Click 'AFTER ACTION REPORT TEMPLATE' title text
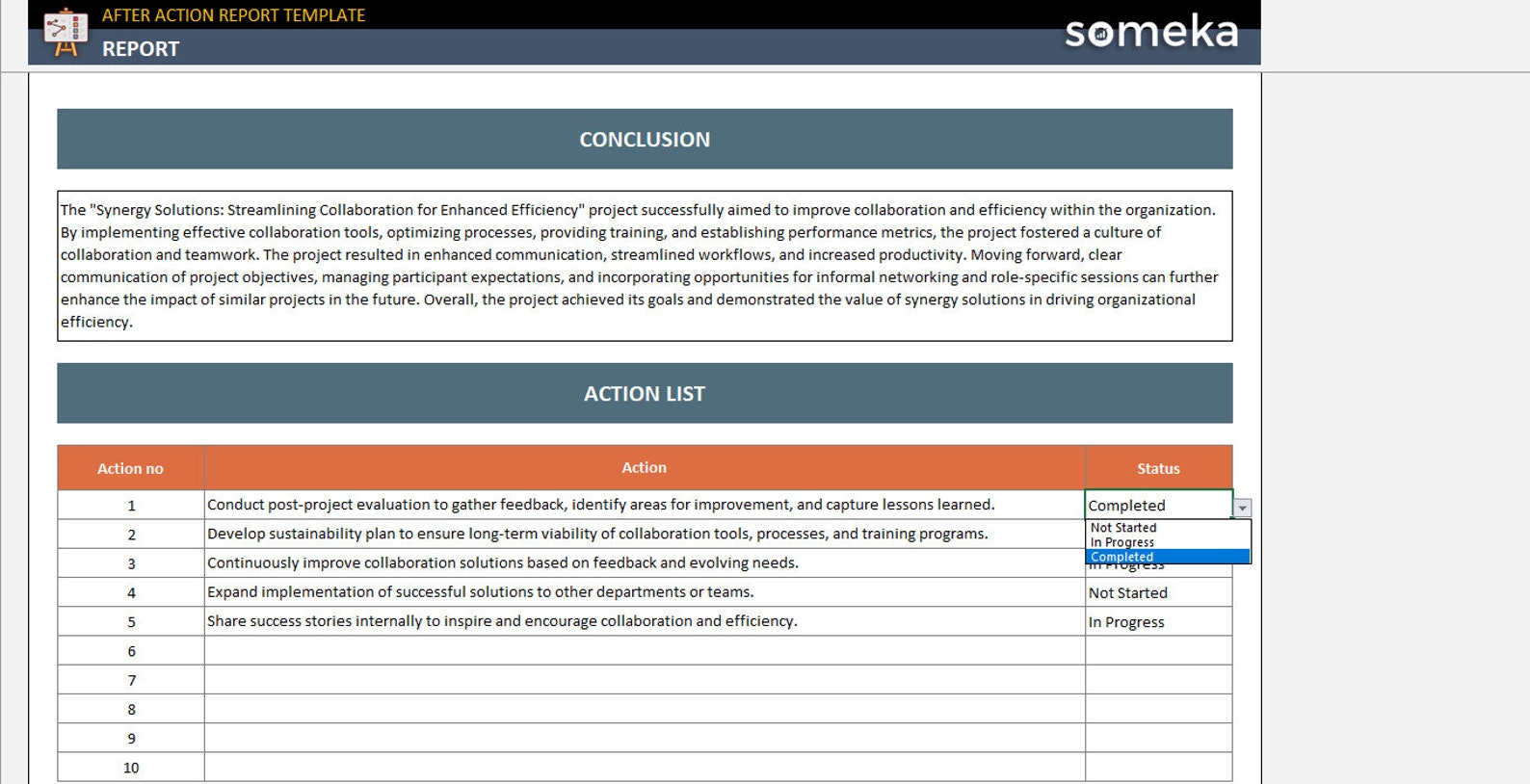 [x=233, y=15]
